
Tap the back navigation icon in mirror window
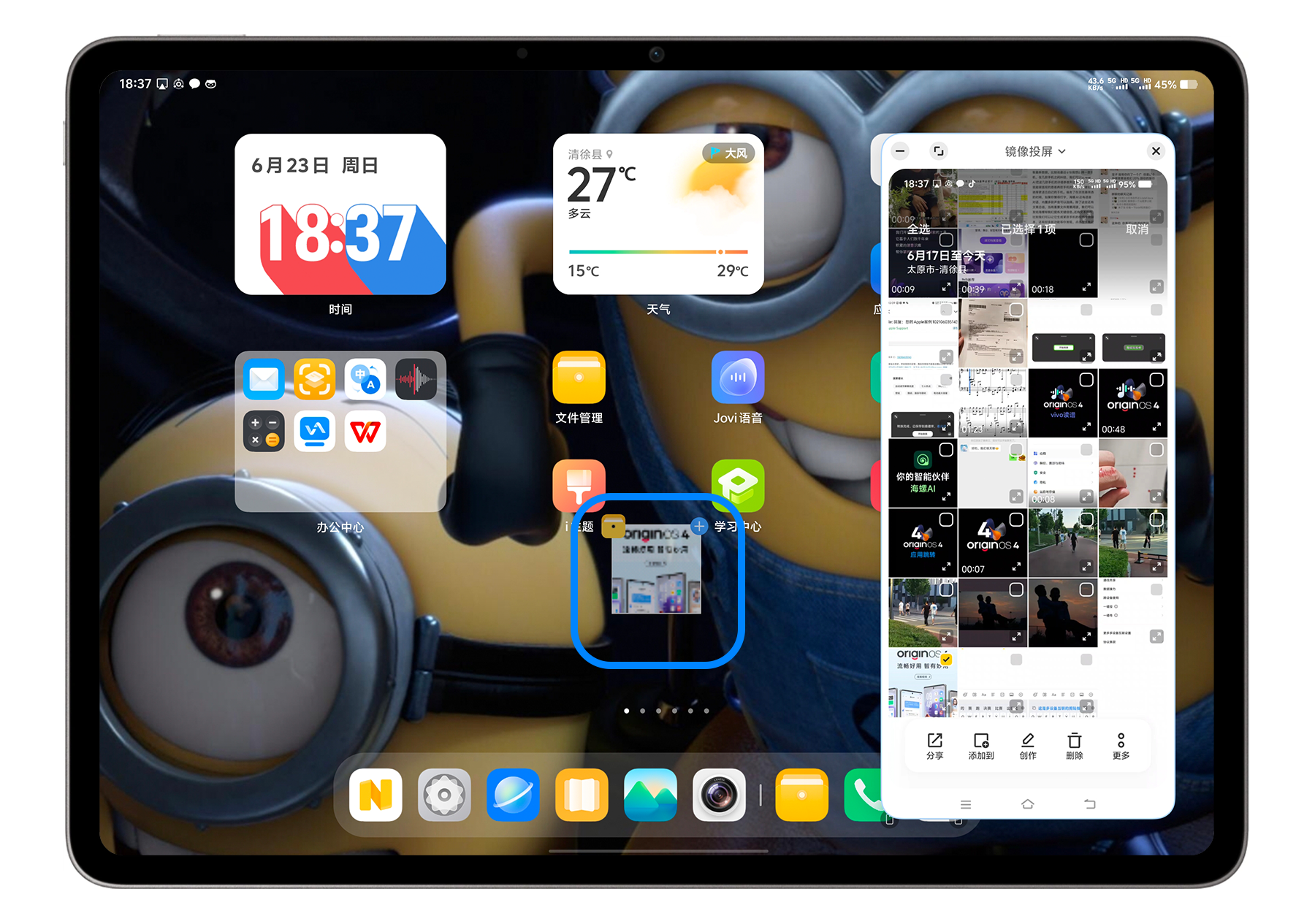[1090, 804]
